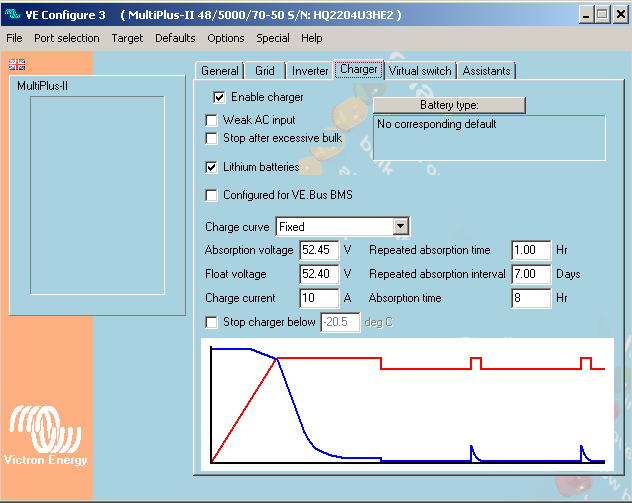The width and height of the screenshot is (632, 503).
Task: Enable the Stop charger below checkbox
Action: coord(211,322)
